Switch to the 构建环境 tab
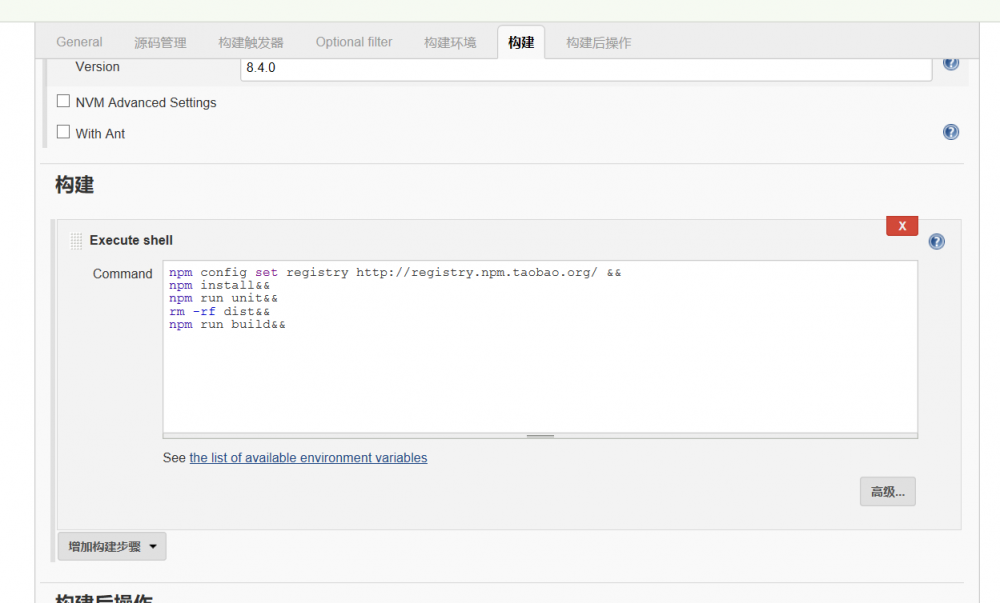The height and width of the screenshot is (603, 1000). tap(450, 42)
